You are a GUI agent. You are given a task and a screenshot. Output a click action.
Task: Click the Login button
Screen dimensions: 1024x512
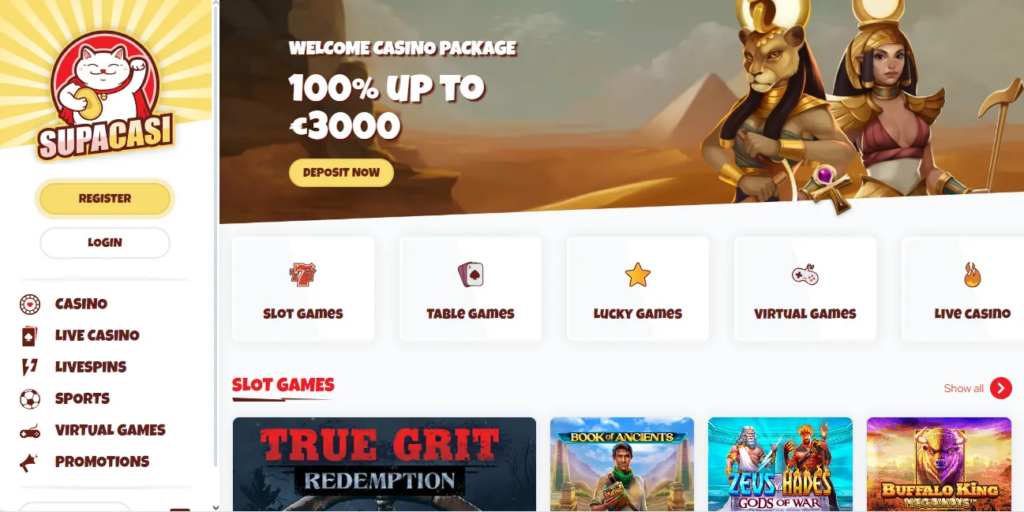[x=104, y=242]
